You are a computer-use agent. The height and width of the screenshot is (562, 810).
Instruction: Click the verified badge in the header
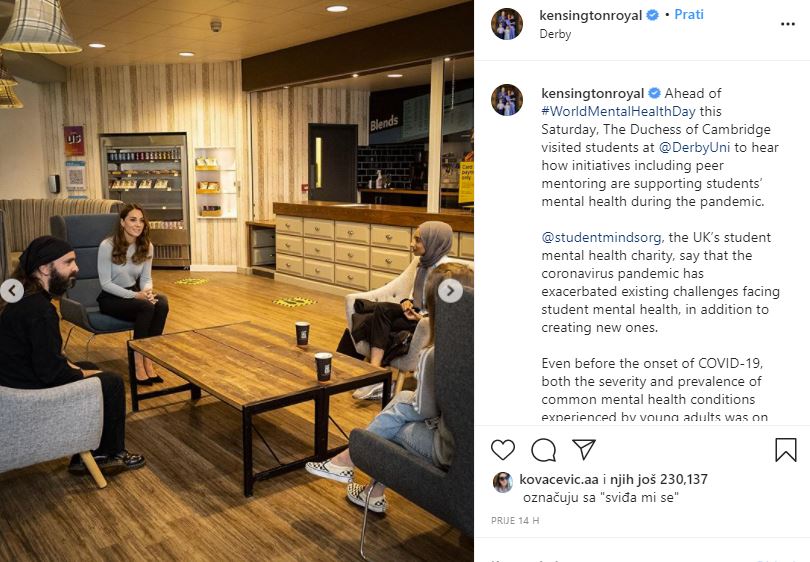coord(653,15)
